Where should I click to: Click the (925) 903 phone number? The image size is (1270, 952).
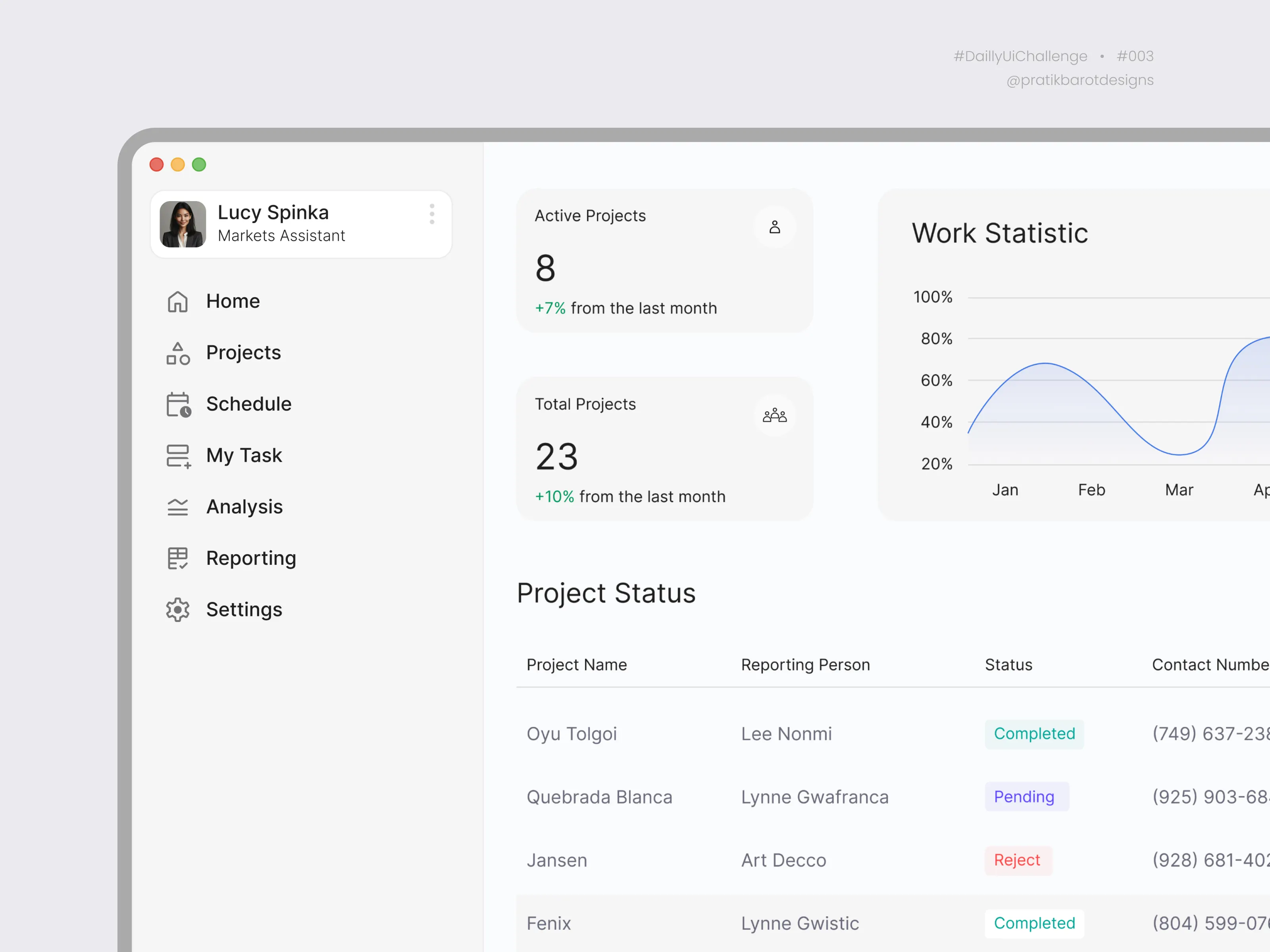click(x=1211, y=797)
